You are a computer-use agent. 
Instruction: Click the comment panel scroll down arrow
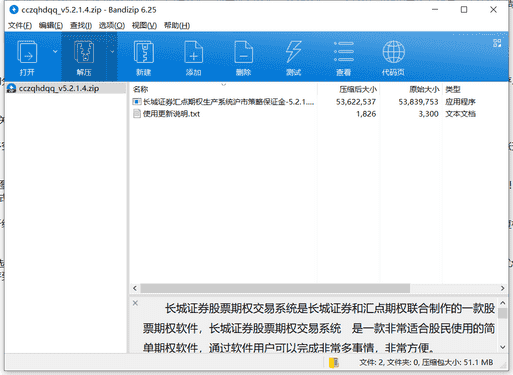503,347
